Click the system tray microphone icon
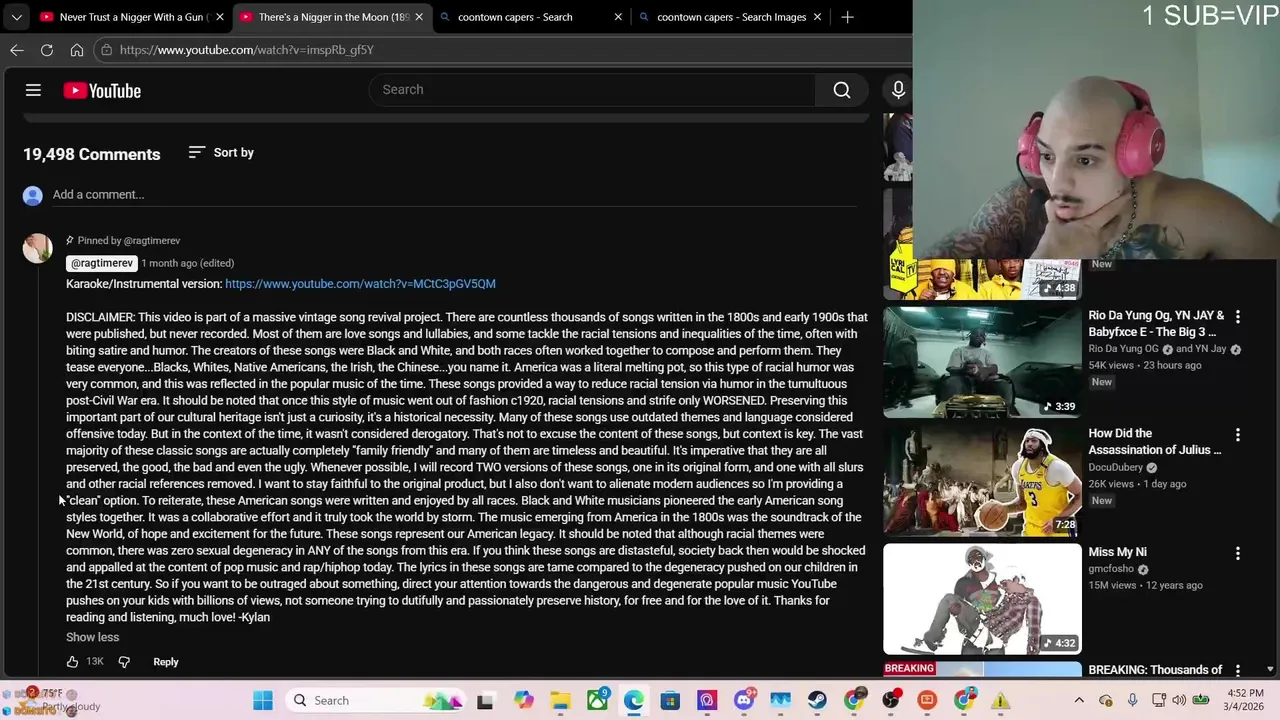This screenshot has width=1280, height=720. [1132, 700]
